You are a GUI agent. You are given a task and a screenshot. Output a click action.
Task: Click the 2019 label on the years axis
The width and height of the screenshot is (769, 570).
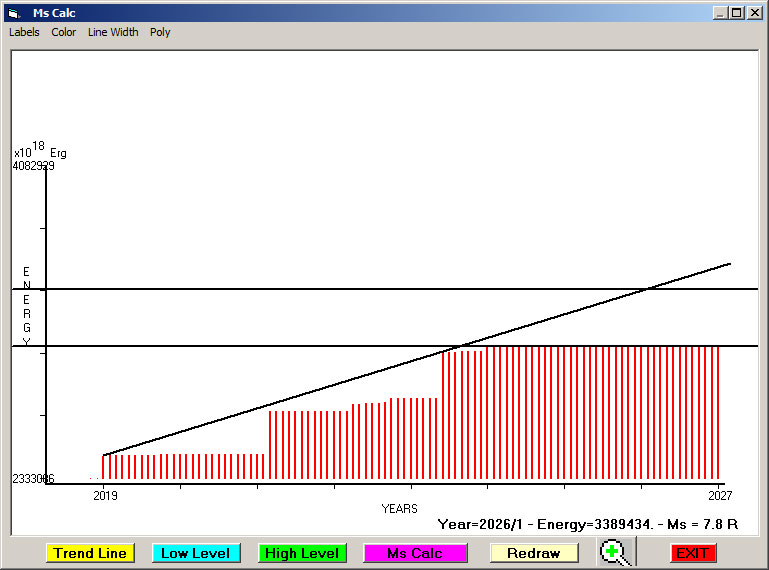pos(105,495)
